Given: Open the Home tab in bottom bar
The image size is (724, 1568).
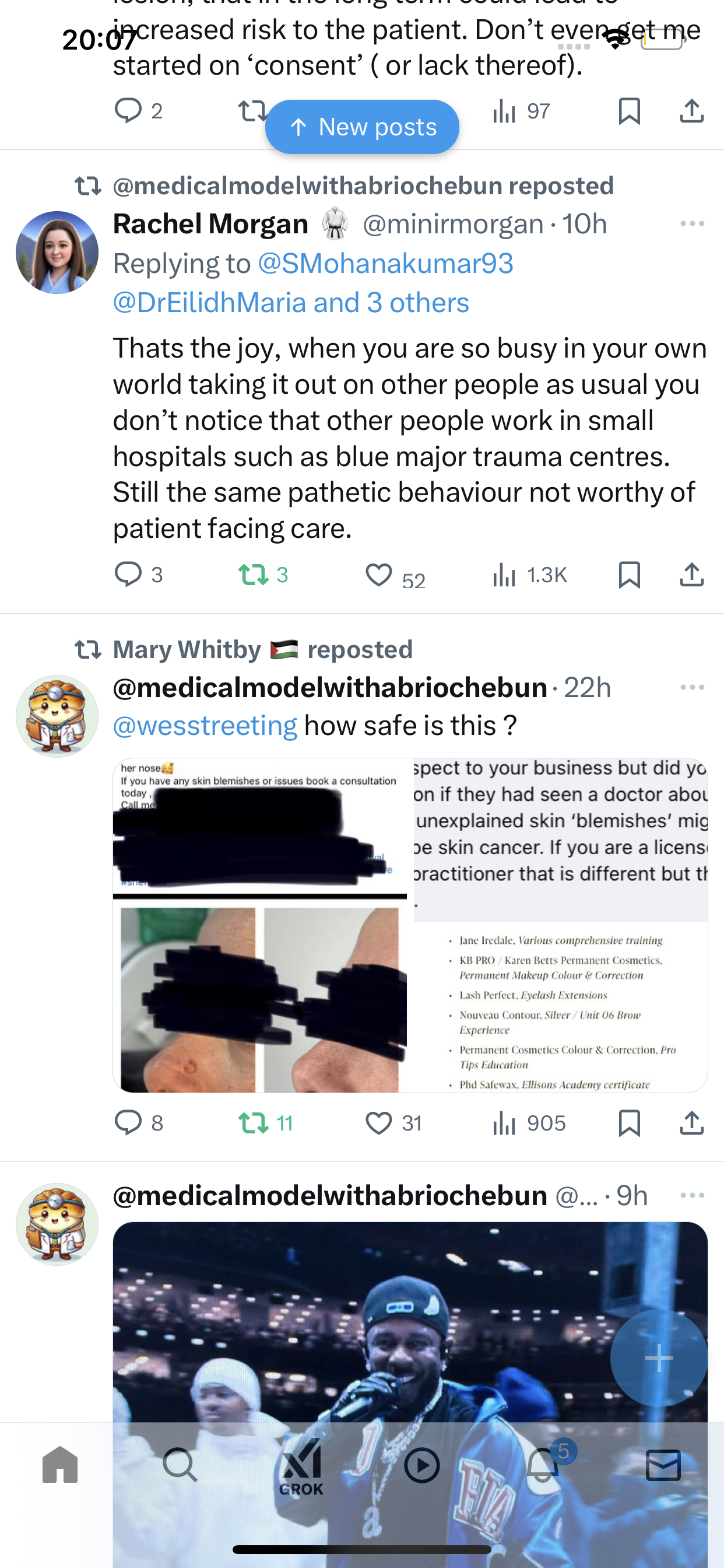Looking at the screenshot, I should pyautogui.click(x=60, y=1465).
